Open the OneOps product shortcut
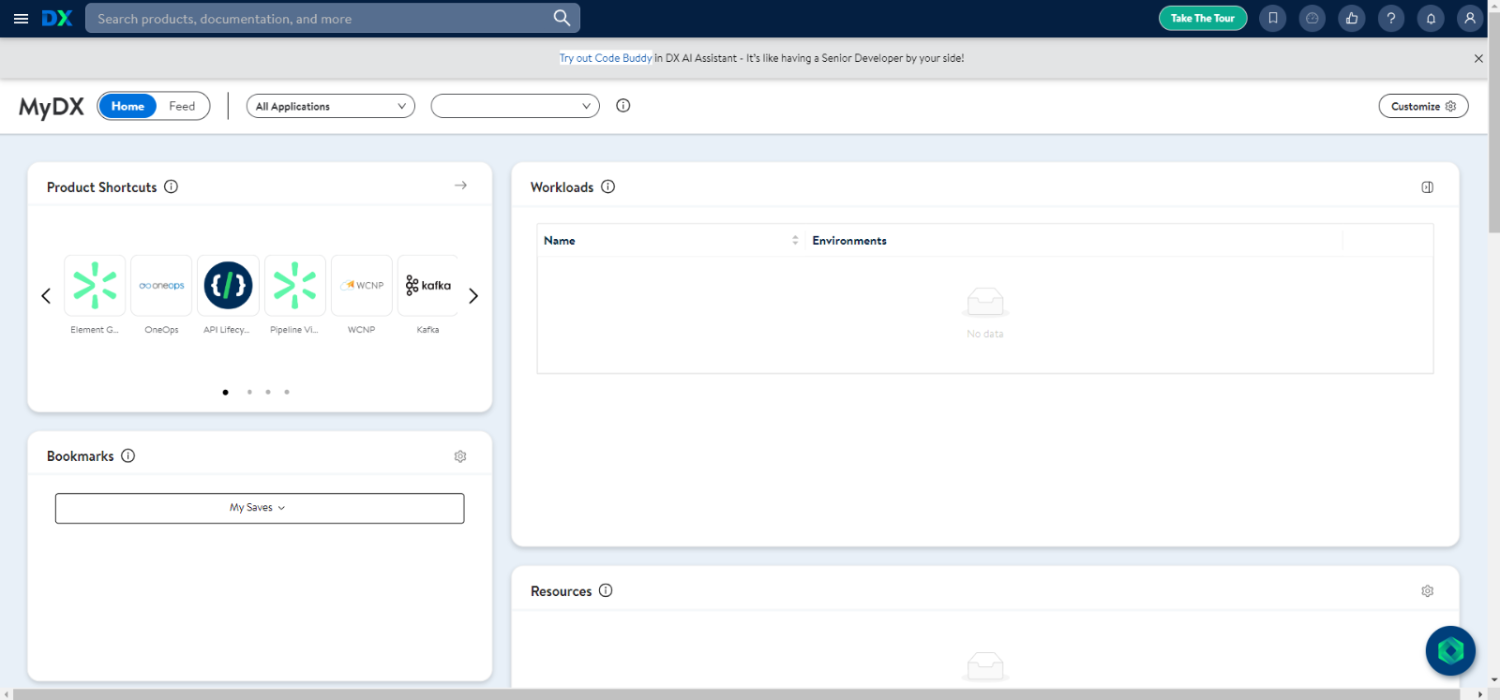 click(161, 286)
